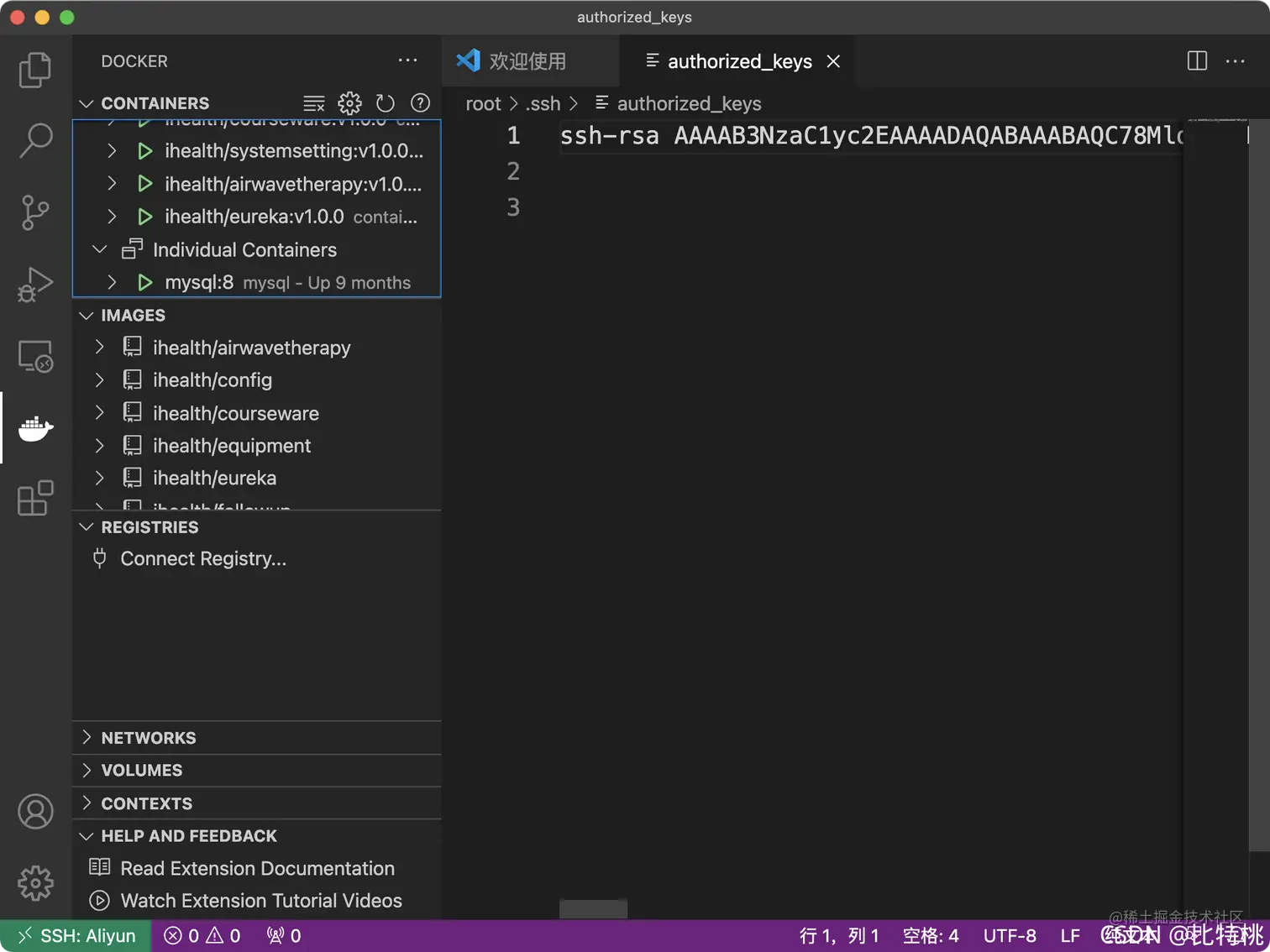The image size is (1270, 952).
Task: Close the authorized_keys tab
Action: [833, 61]
